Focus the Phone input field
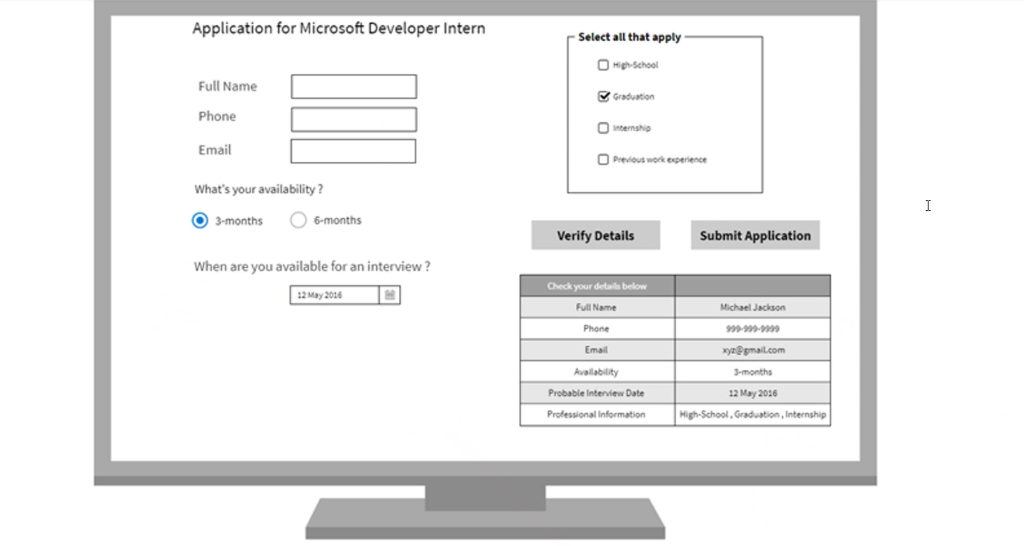 tap(354, 120)
